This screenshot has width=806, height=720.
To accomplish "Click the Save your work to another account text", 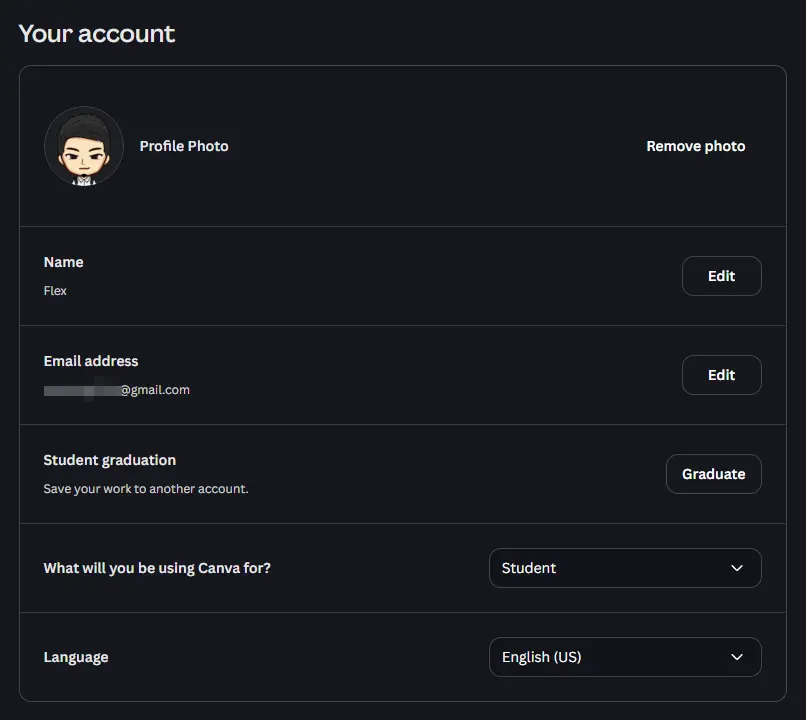I will (146, 489).
